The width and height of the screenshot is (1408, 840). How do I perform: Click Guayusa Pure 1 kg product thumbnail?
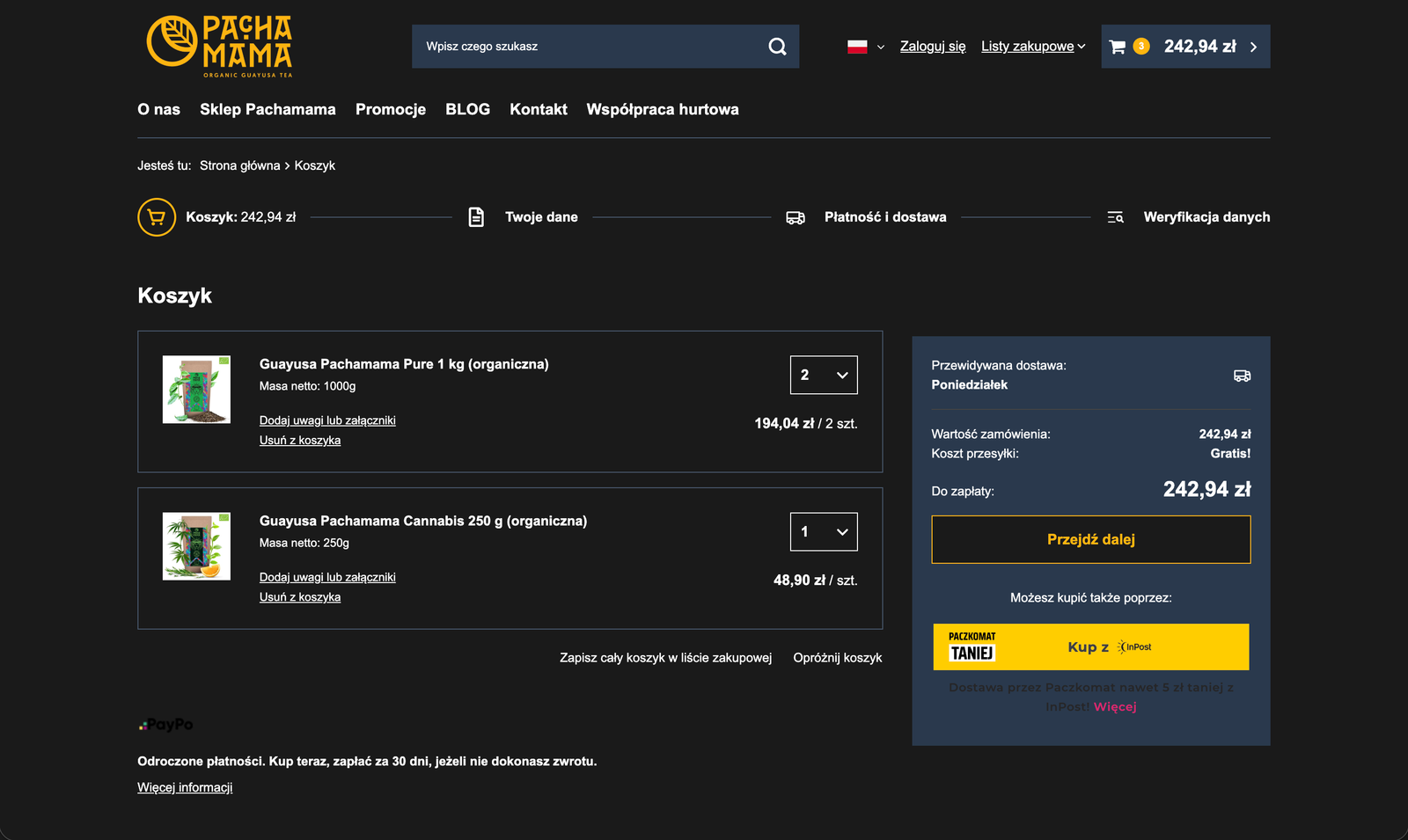tap(196, 390)
